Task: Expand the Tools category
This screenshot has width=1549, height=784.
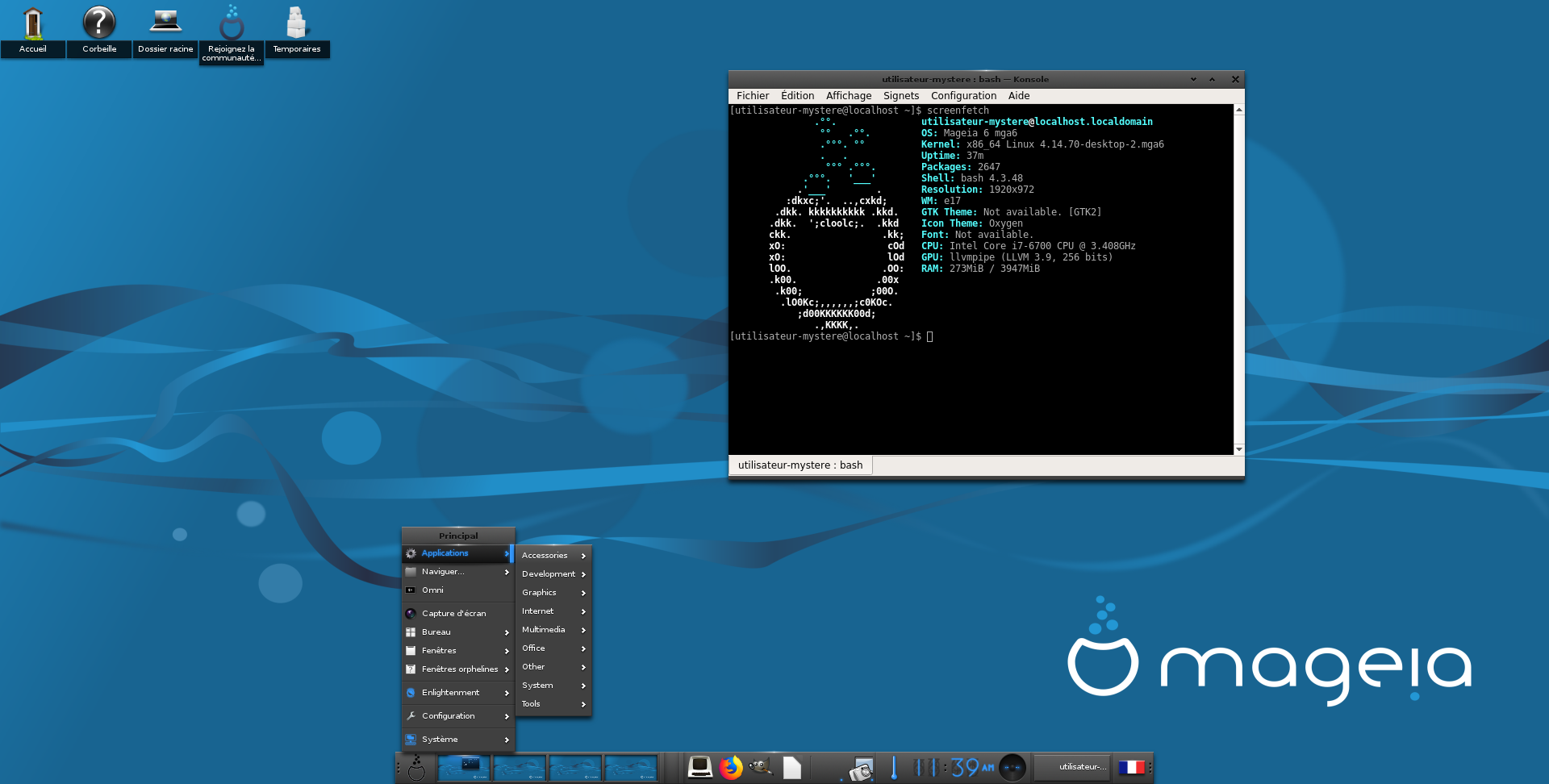Action: (x=553, y=704)
